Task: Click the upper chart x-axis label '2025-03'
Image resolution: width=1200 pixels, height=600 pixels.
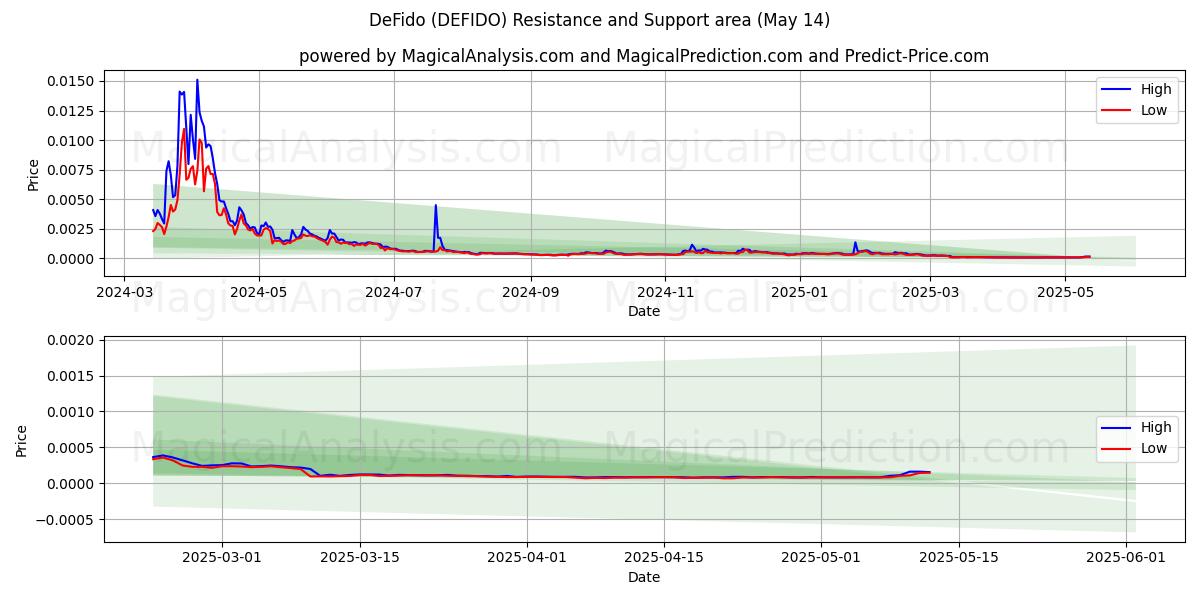Action: pyautogui.click(x=930, y=292)
